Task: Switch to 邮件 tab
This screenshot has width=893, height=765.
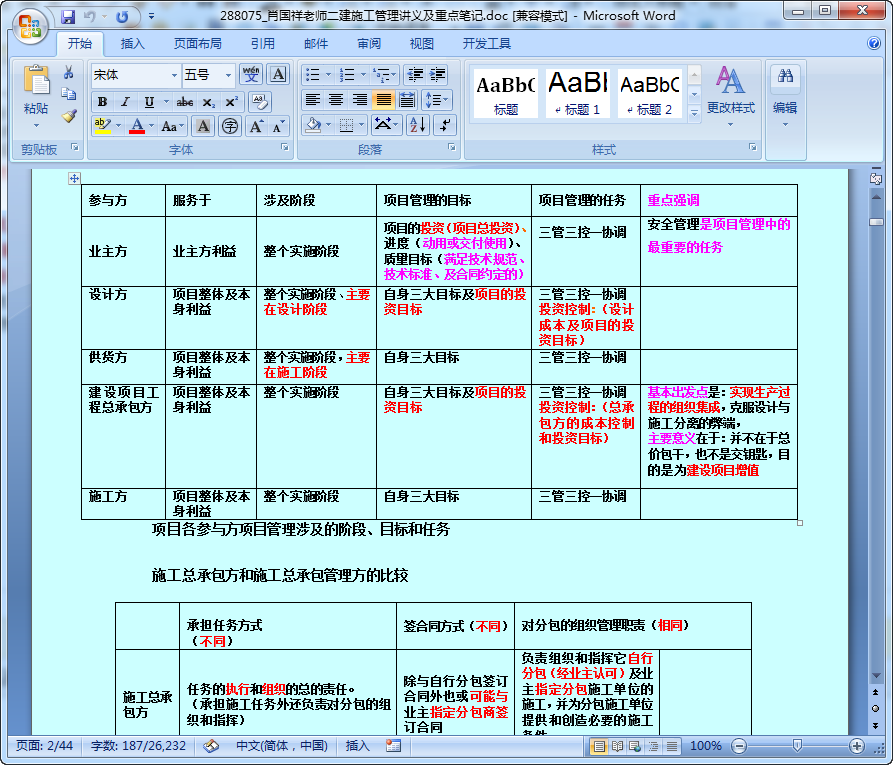Action: [x=316, y=43]
